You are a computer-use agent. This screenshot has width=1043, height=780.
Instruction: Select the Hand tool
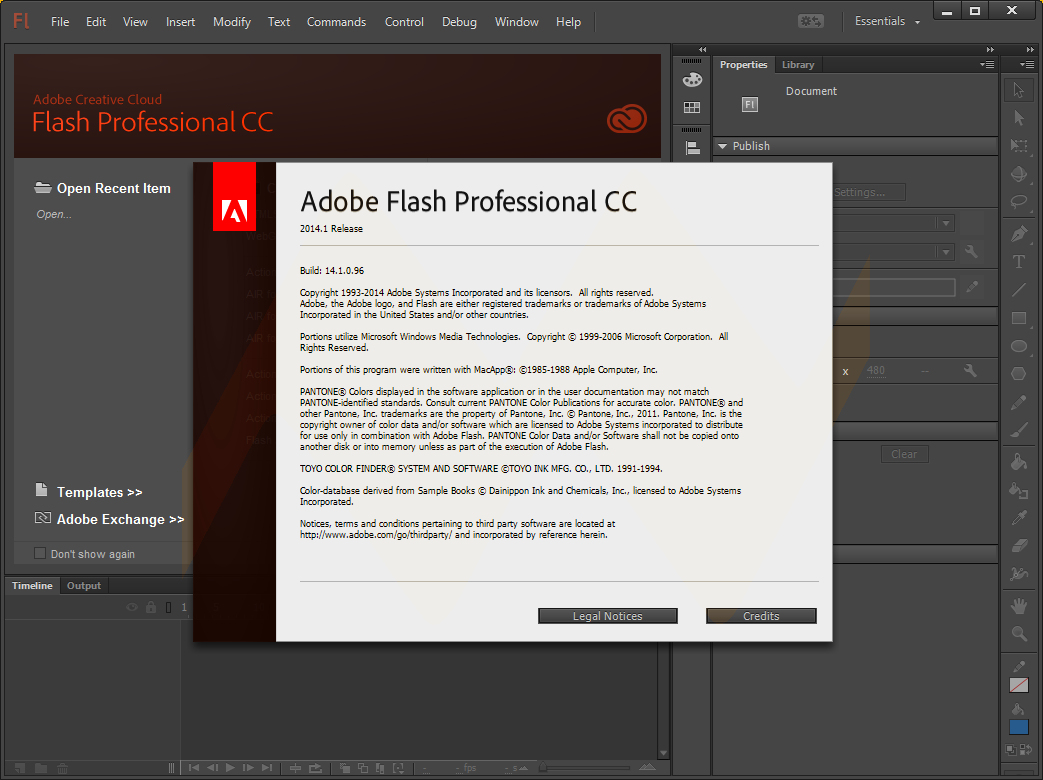(x=1018, y=605)
